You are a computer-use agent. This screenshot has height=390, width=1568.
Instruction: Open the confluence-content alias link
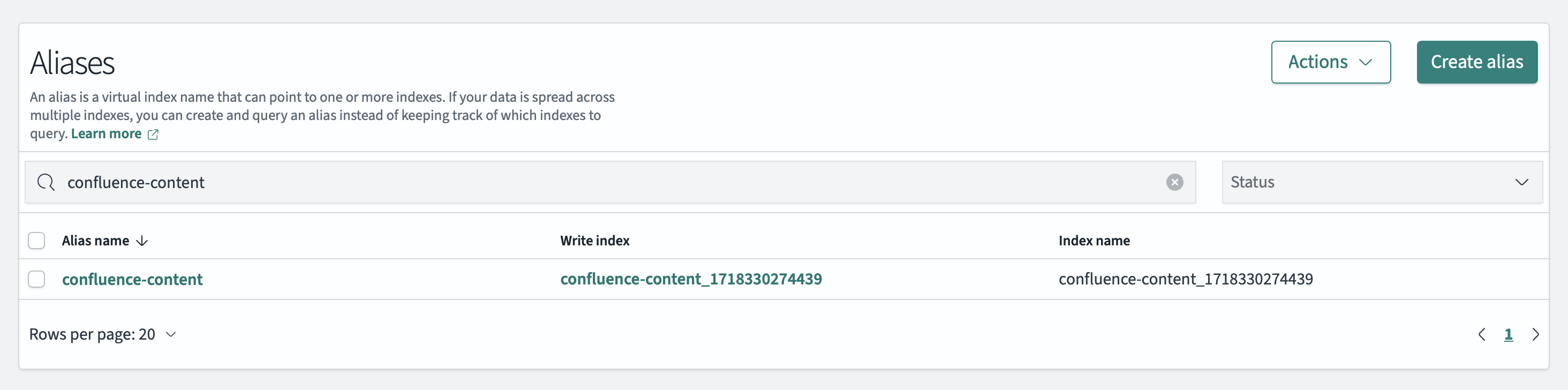pyautogui.click(x=132, y=279)
